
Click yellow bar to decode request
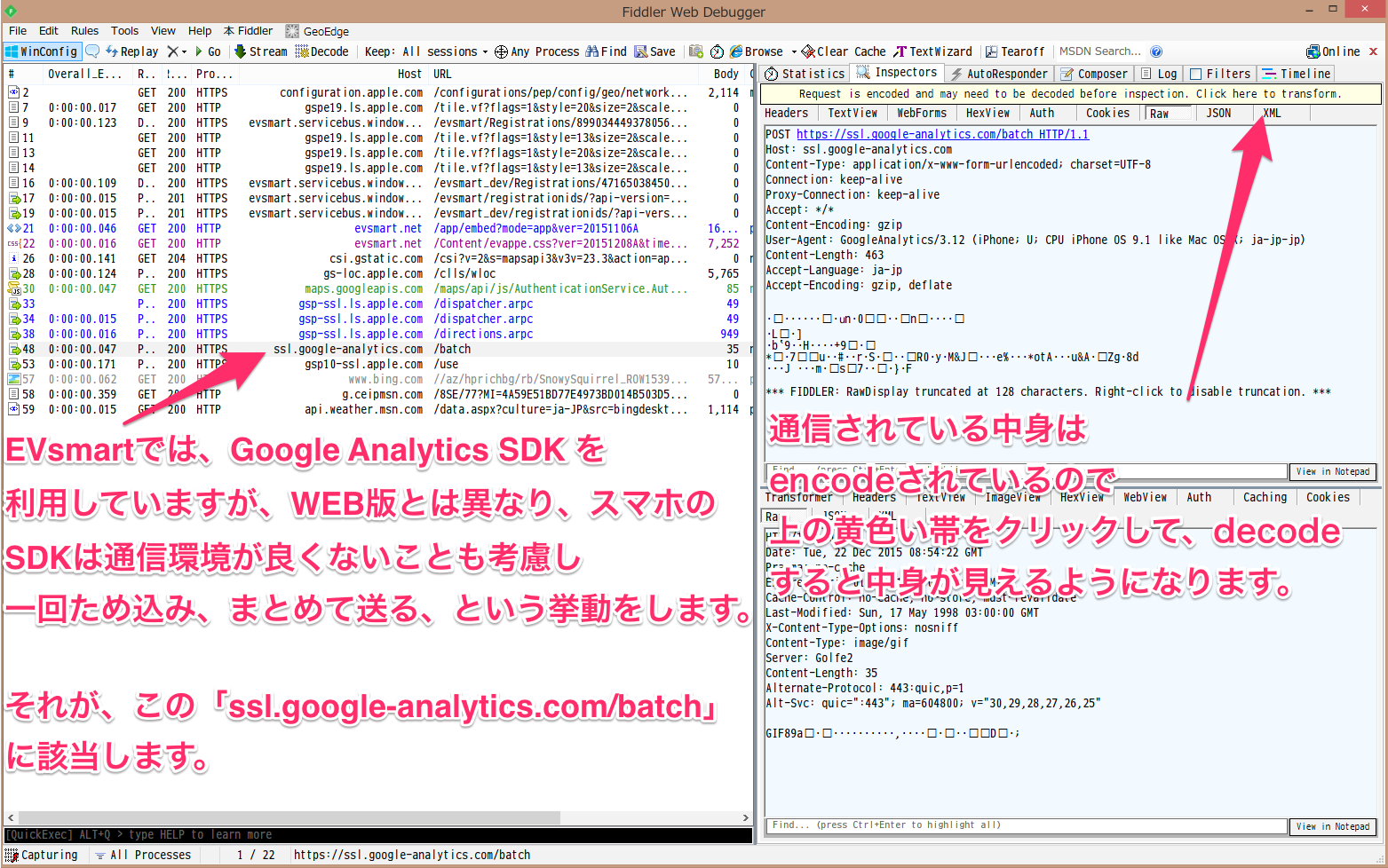(x=1071, y=93)
